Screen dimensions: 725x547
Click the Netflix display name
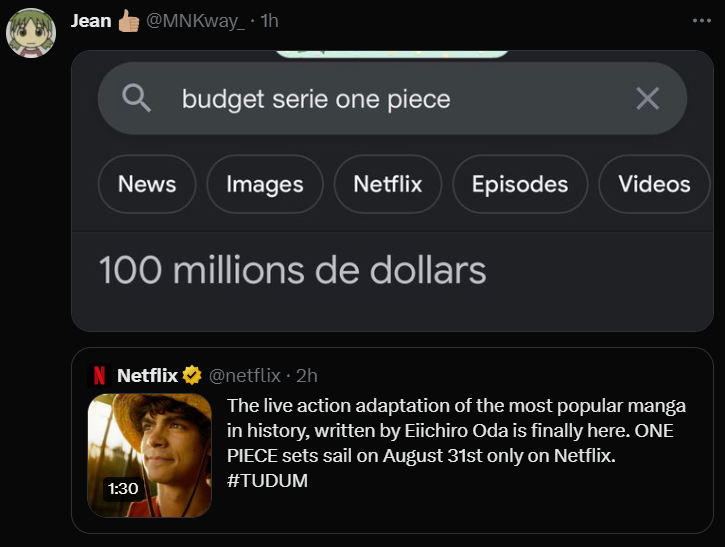[147, 375]
